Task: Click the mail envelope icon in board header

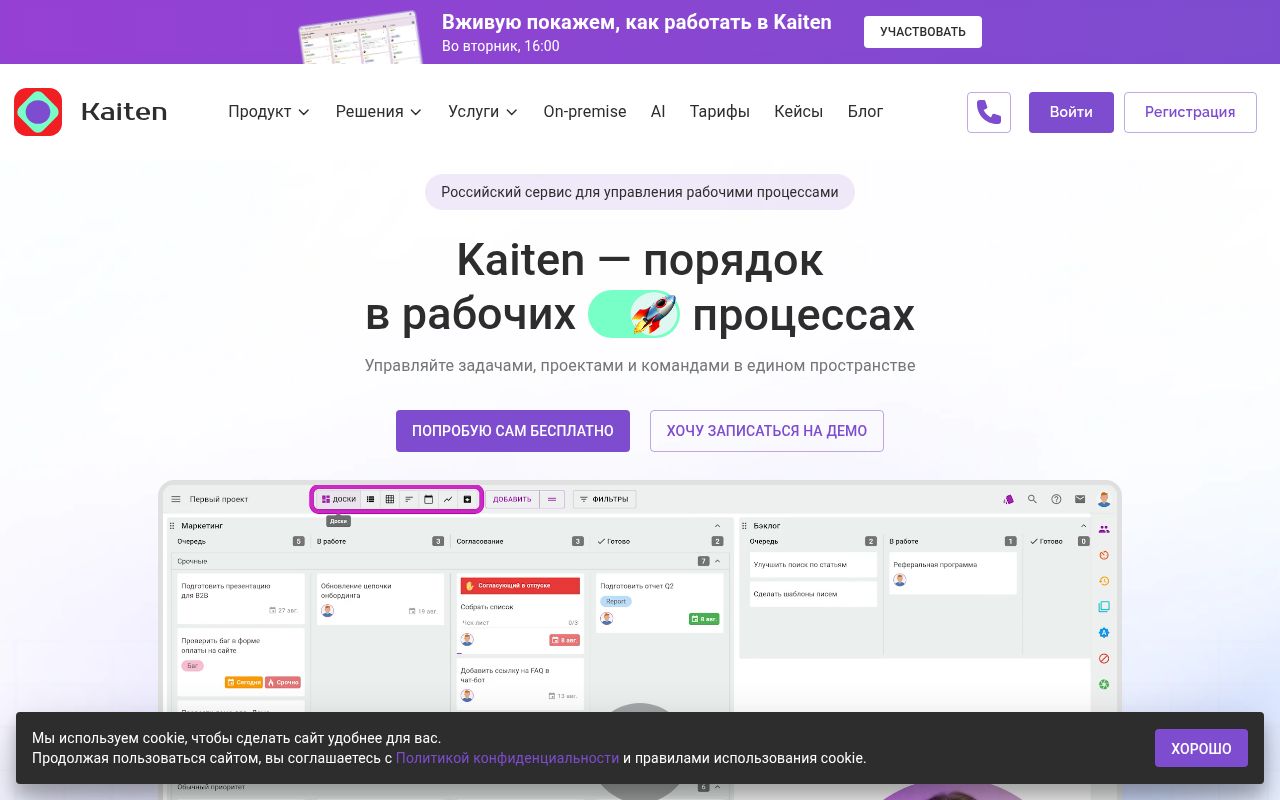Action: coord(1080,499)
